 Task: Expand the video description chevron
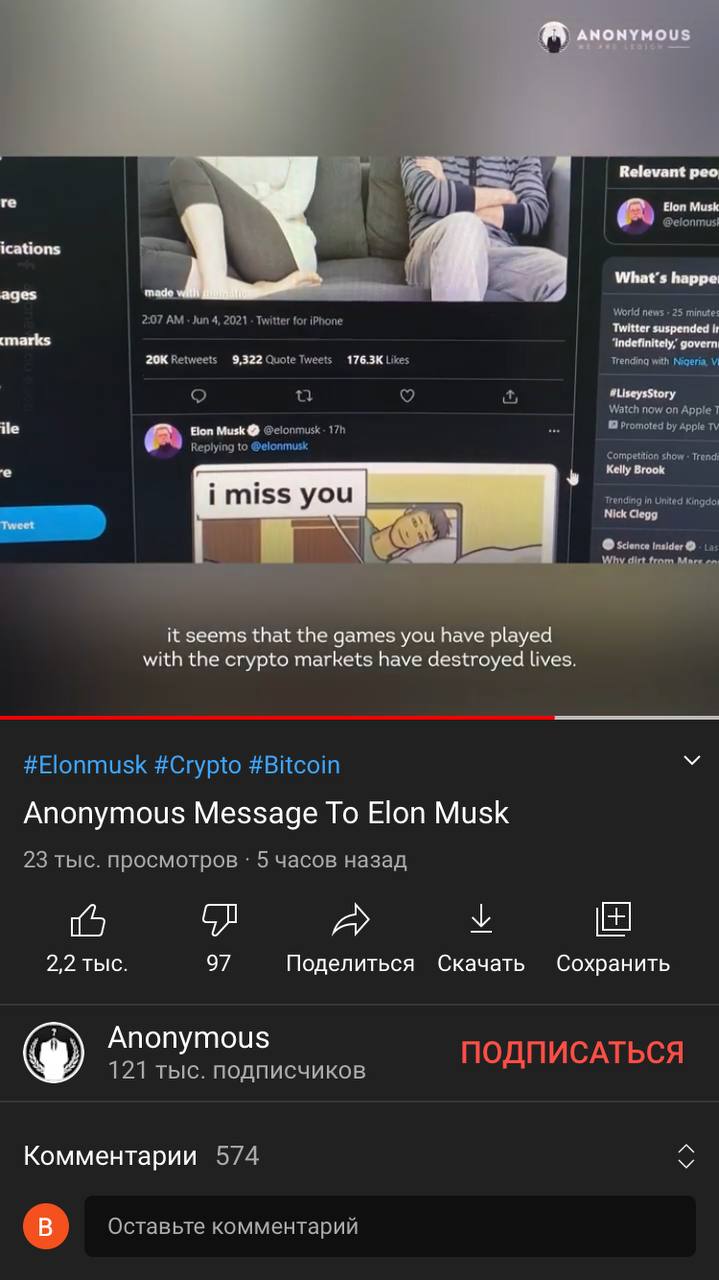coord(691,761)
